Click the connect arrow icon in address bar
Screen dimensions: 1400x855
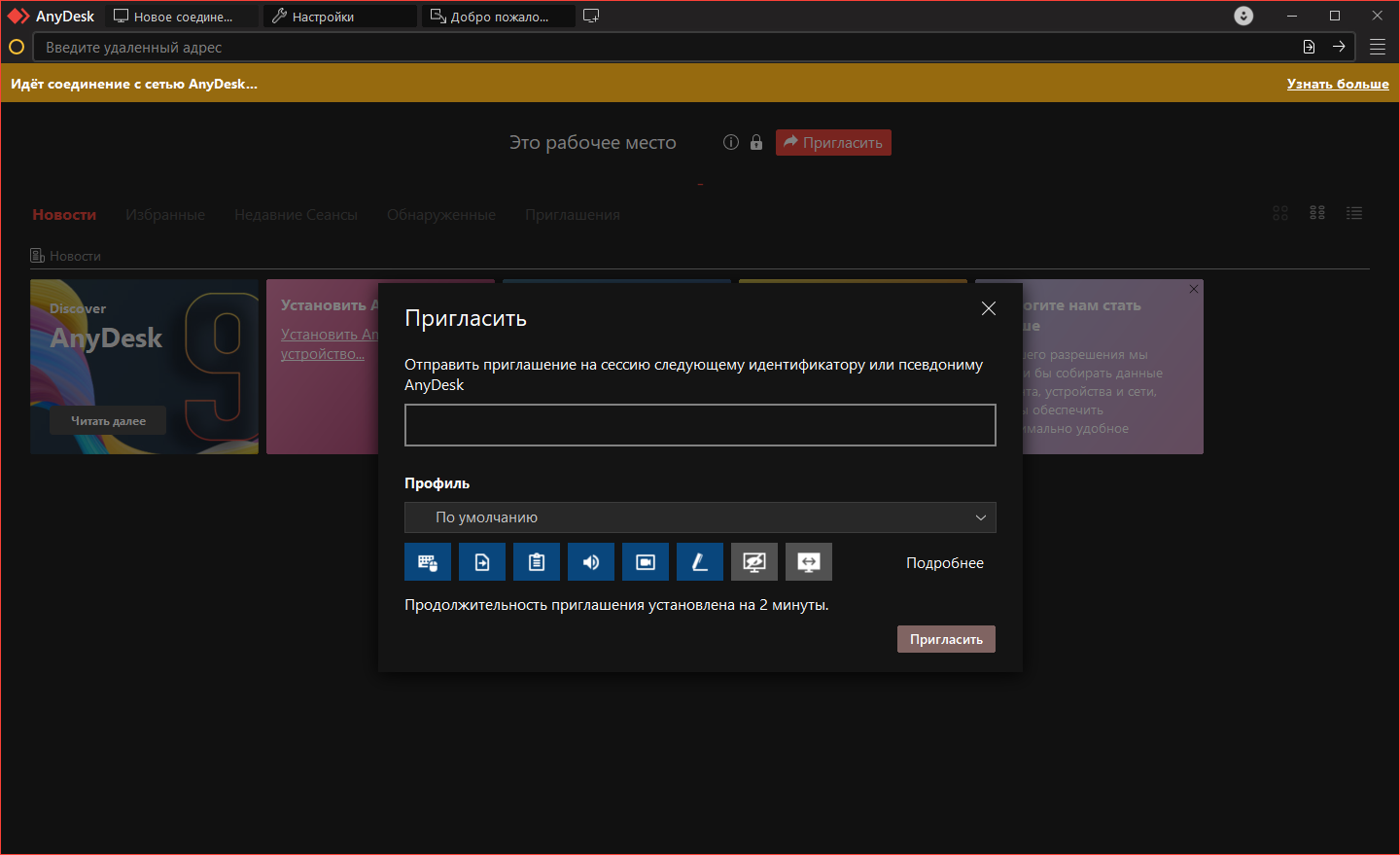[1339, 47]
